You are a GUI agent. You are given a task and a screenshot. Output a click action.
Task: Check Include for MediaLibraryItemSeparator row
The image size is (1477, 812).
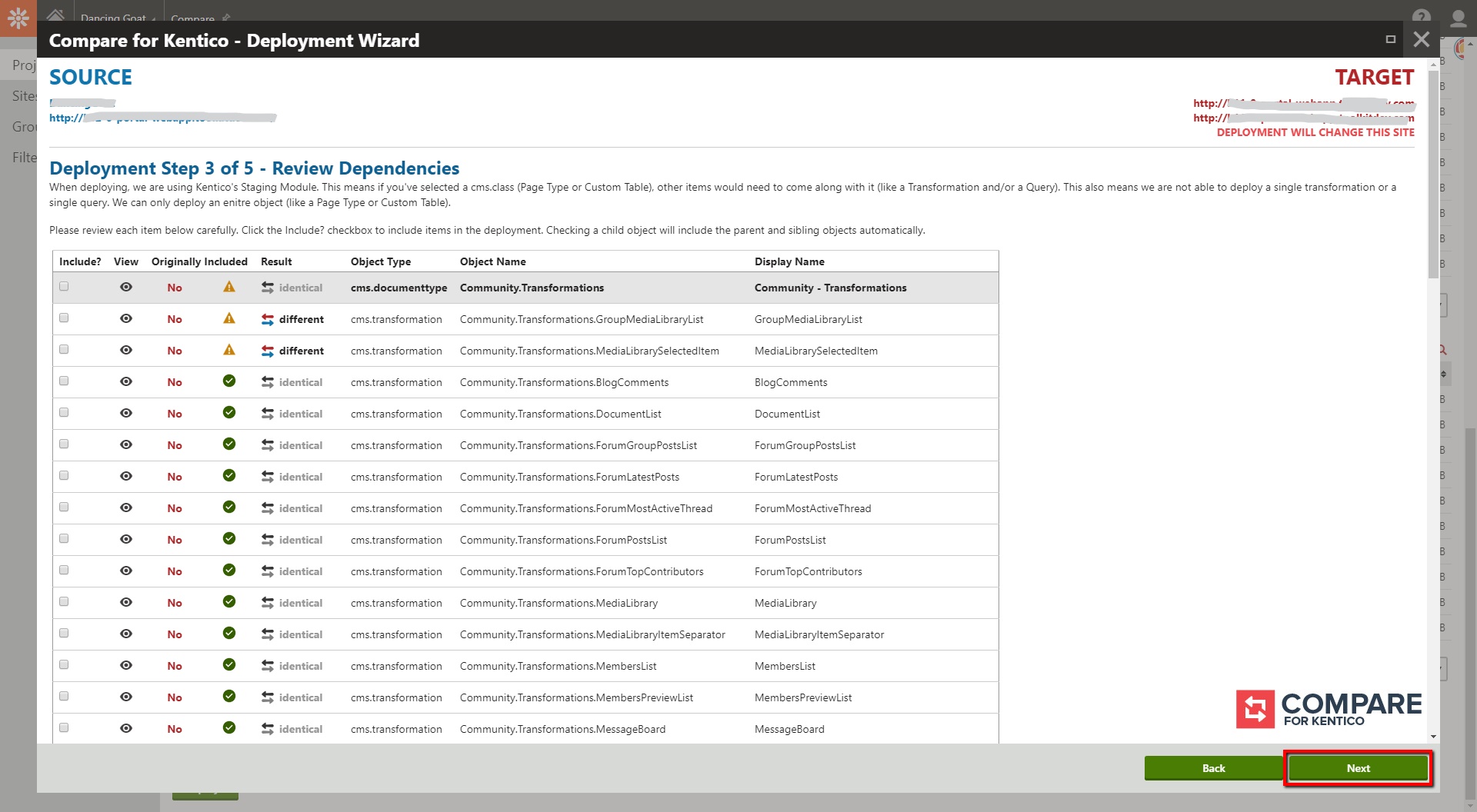pyautogui.click(x=64, y=634)
